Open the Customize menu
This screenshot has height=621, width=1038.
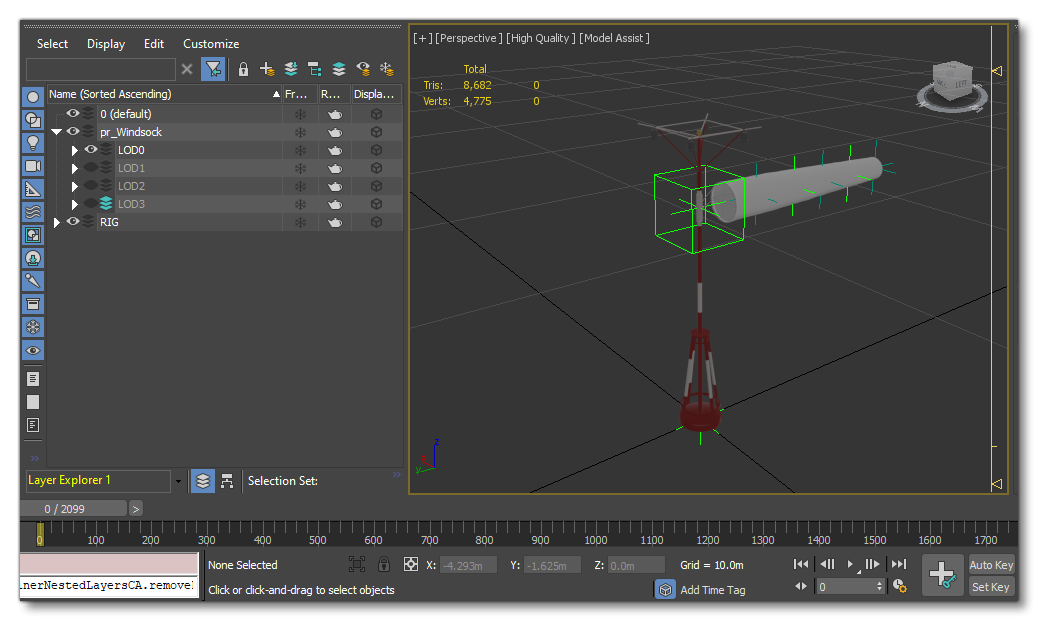[x=211, y=44]
